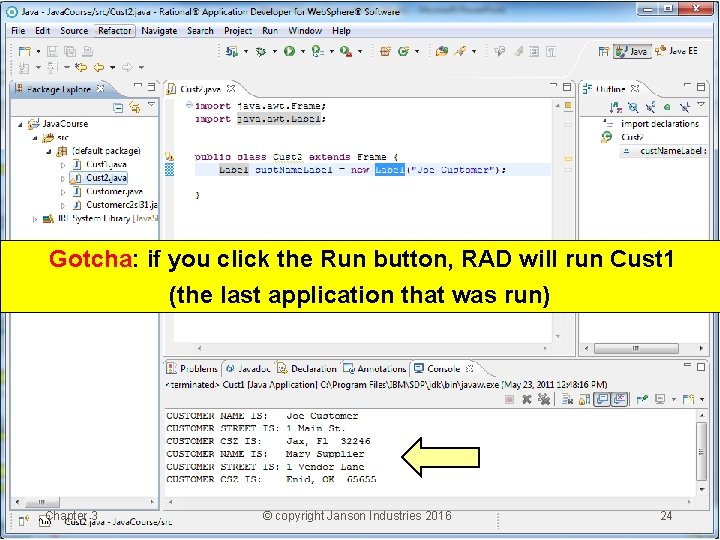720x540 pixels.
Task: Click the Back navigation arrow icon
Action: tap(99, 68)
